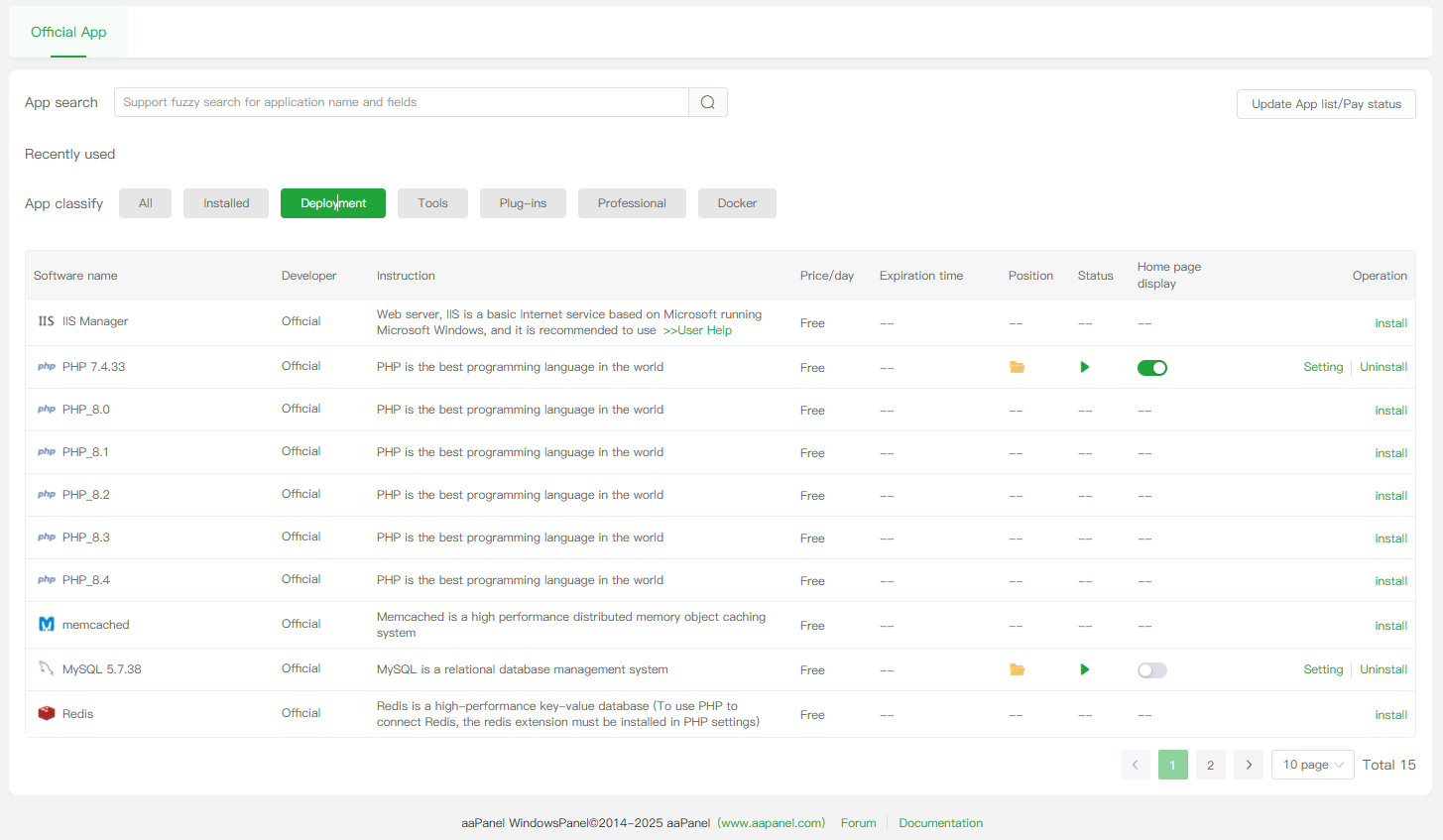Image resolution: width=1443 pixels, height=840 pixels.
Task: Click the PHP 7.4.33 green status play icon
Action: (x=1085, y=367)
